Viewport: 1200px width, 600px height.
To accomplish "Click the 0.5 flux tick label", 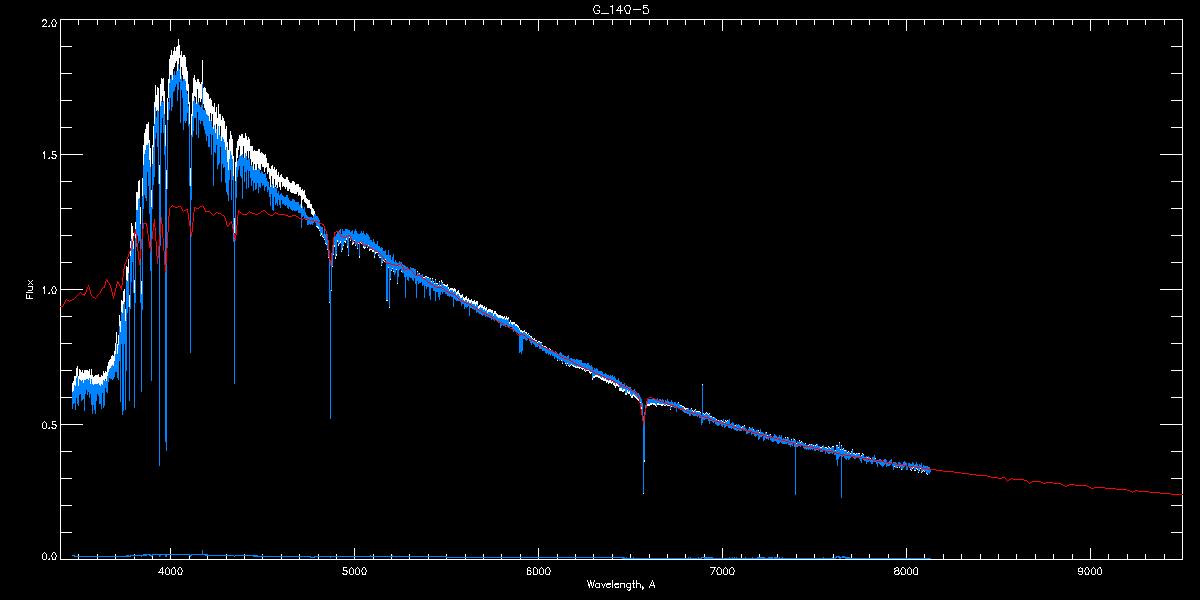I will point(48,424).
